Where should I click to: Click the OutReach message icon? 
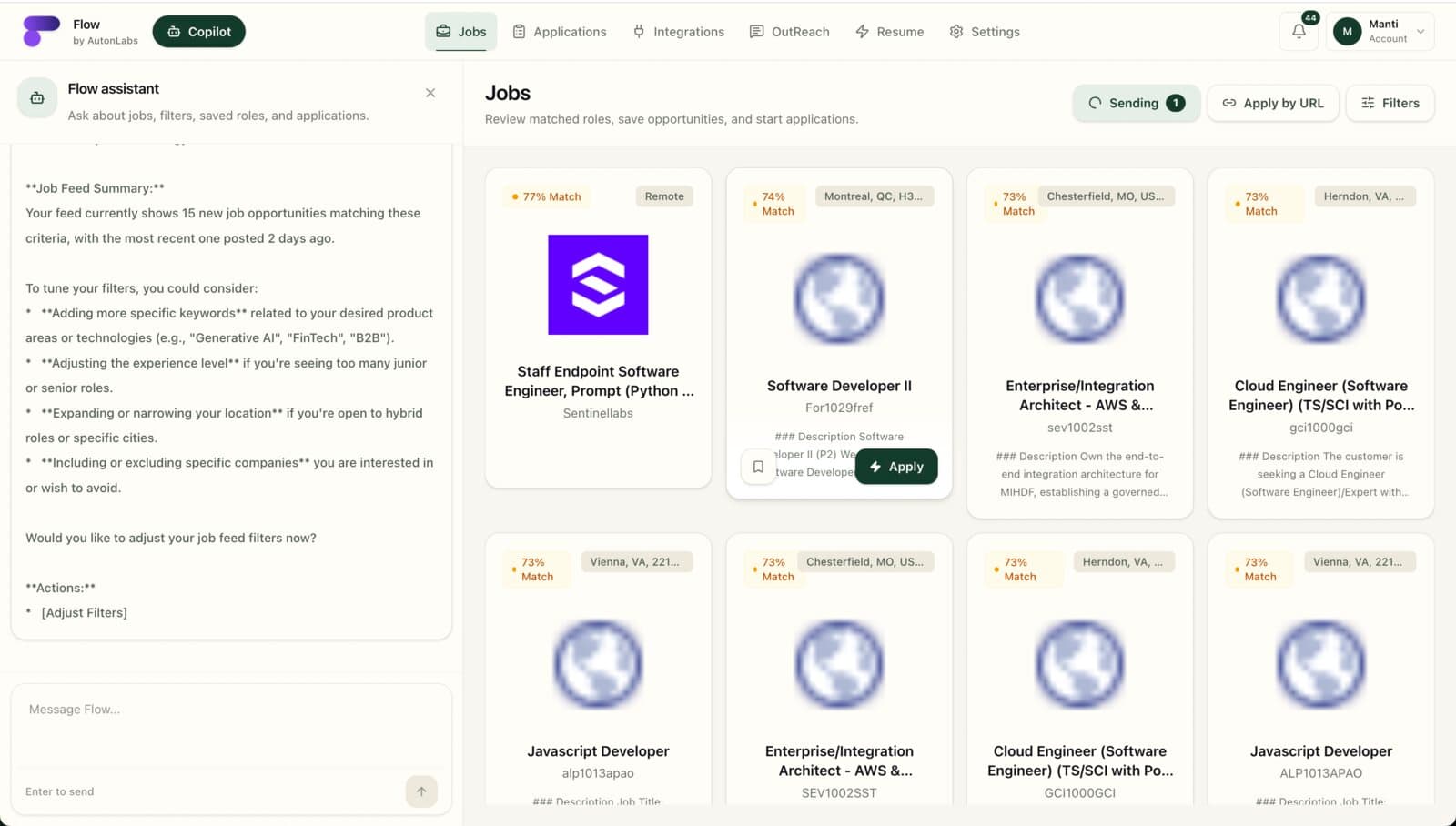[x=756, y=31]
